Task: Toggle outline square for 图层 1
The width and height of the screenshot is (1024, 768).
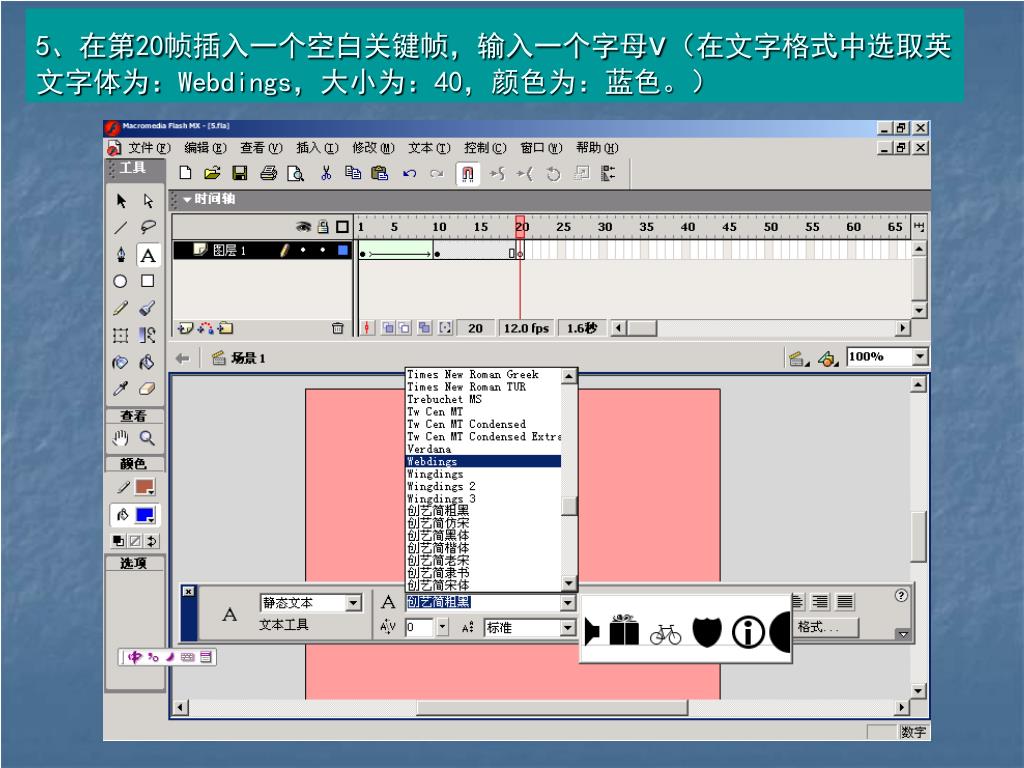Action: pos(343,250)
